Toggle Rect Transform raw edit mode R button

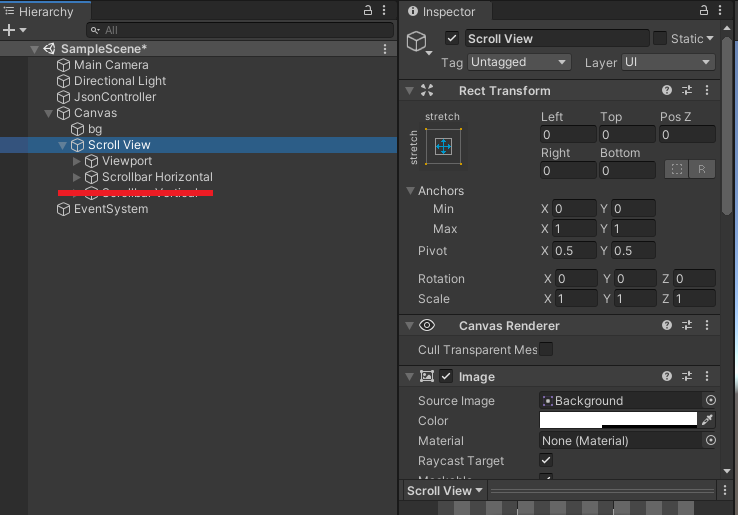point(702,169)
